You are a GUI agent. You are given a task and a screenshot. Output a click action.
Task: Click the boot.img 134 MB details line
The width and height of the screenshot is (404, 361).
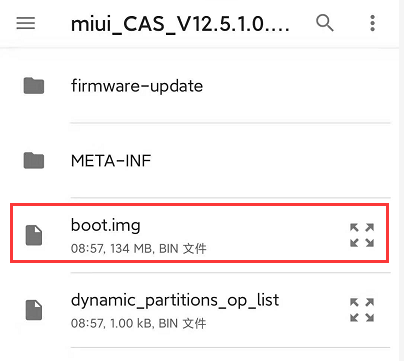(139, 249)
